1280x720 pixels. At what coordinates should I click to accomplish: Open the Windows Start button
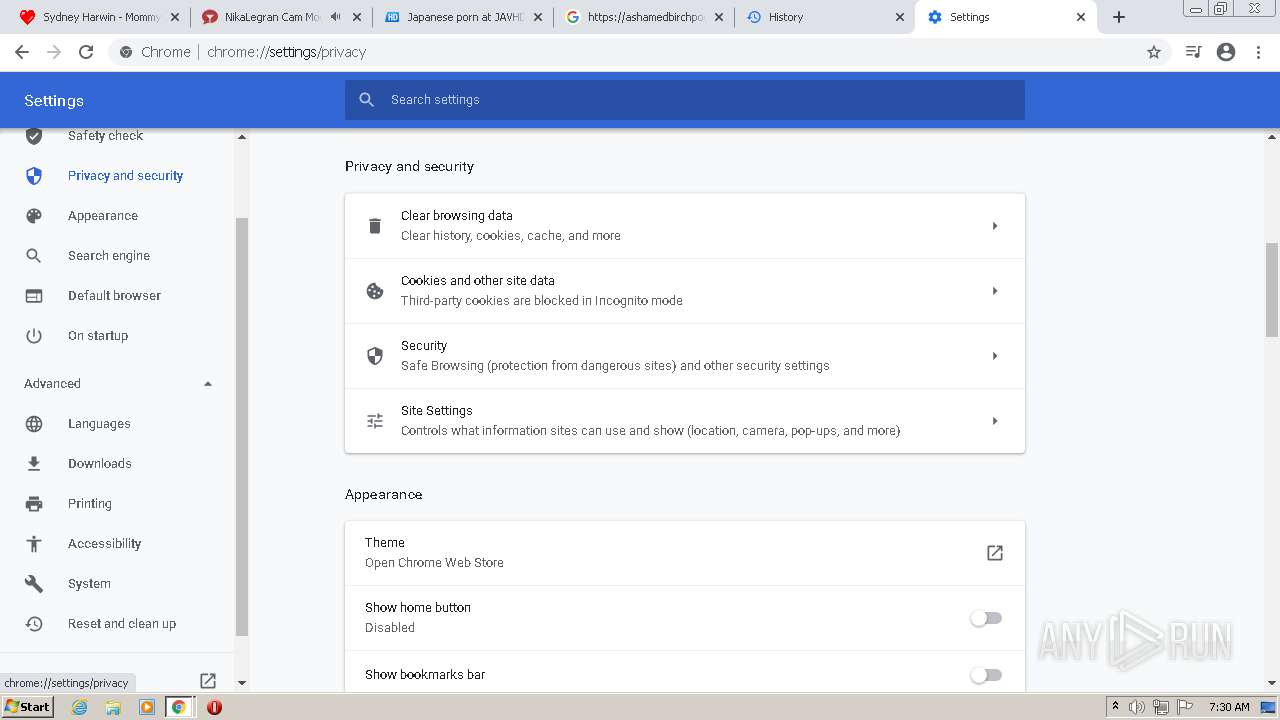coord(28,707)
